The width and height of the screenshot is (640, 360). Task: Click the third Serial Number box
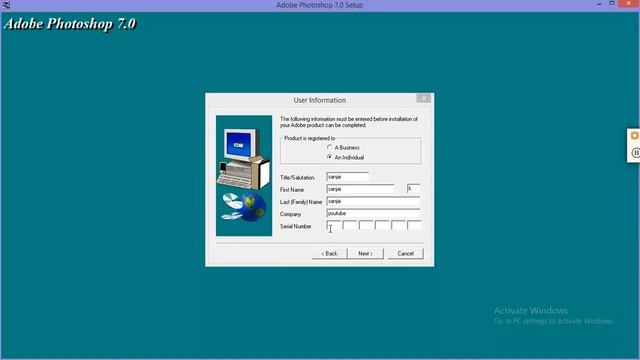point(366,226)
